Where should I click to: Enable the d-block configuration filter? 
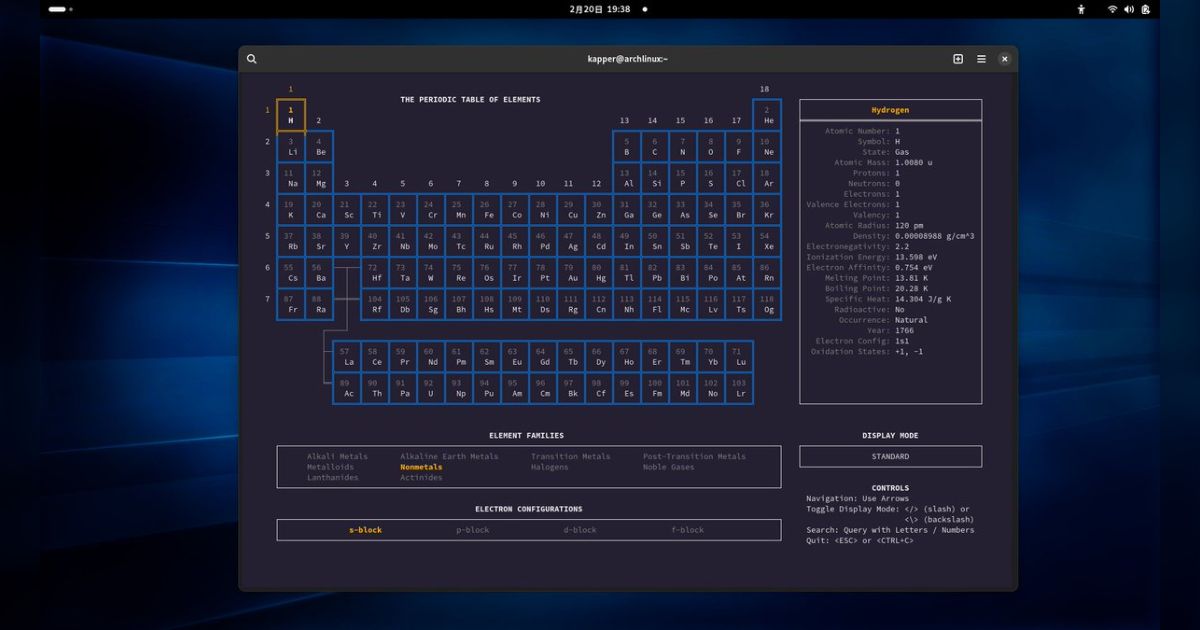pyautogui.click(x=580, y=530)
